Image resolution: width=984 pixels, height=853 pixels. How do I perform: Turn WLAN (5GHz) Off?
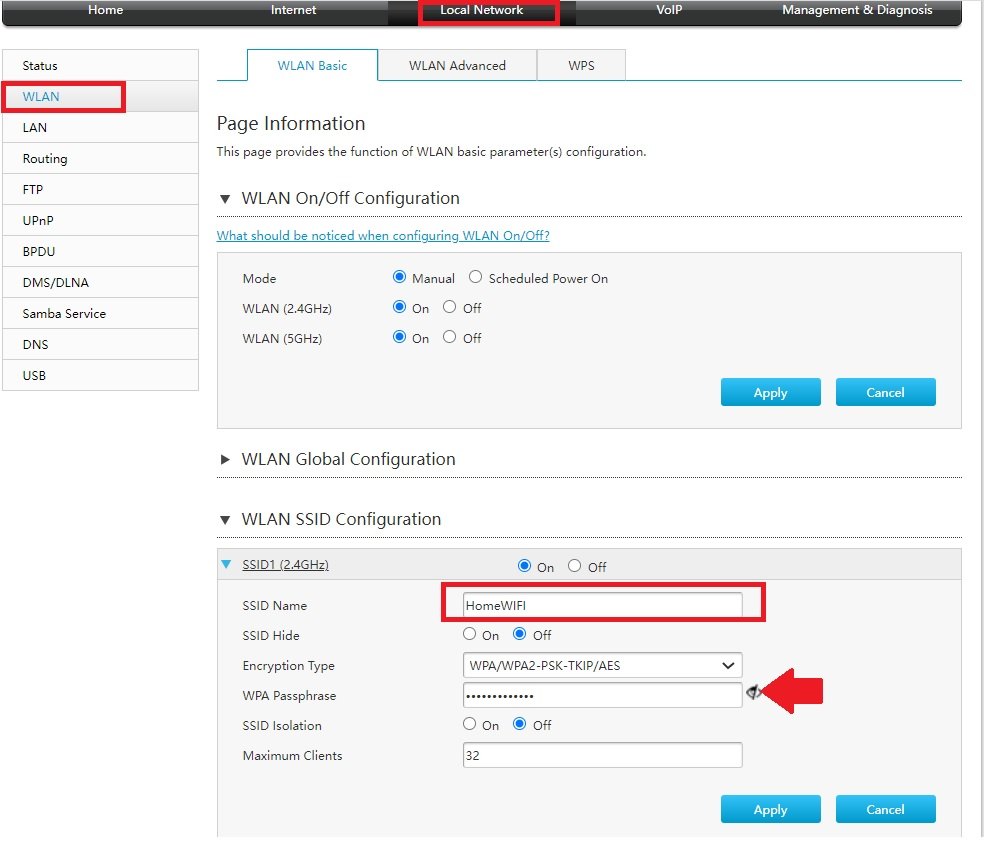pyautogui.click(x=450, y=338)
